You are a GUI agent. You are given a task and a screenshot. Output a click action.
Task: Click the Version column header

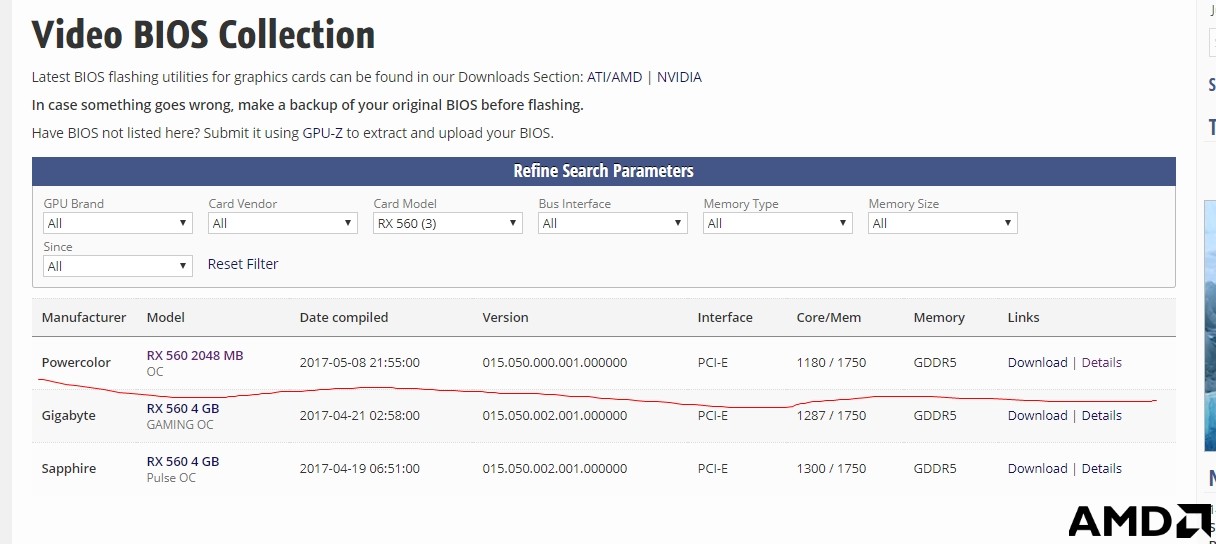pos(505,317)
